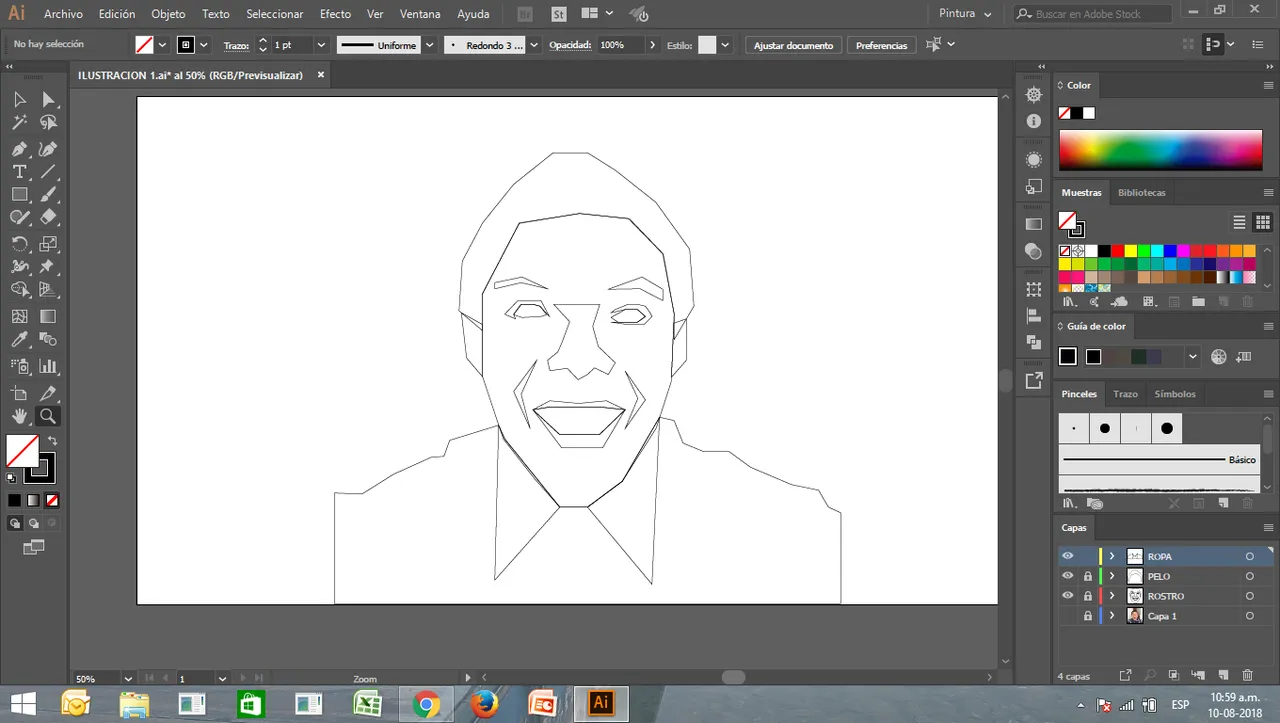
Task: Select the Shape Builder tool
Action: pyautogui.click(x=19, y=290)
